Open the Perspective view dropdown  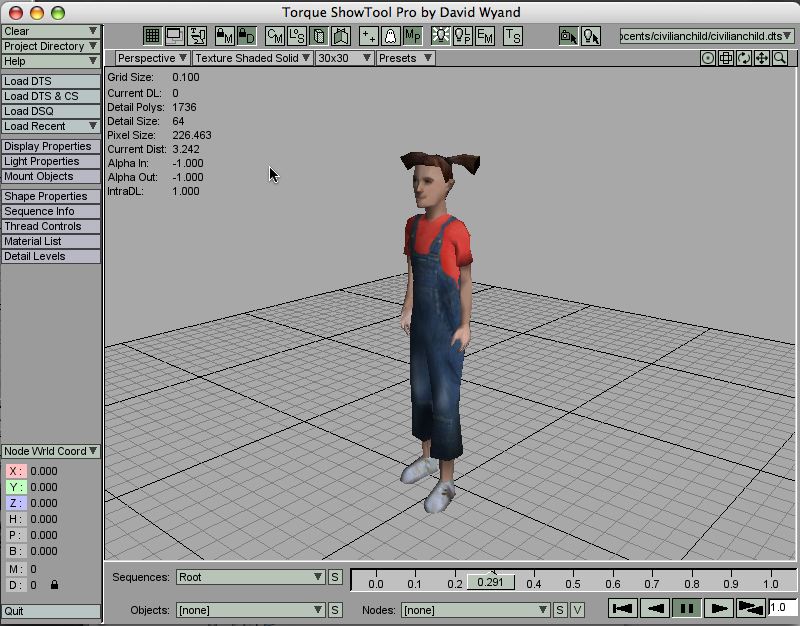[152, 58]
